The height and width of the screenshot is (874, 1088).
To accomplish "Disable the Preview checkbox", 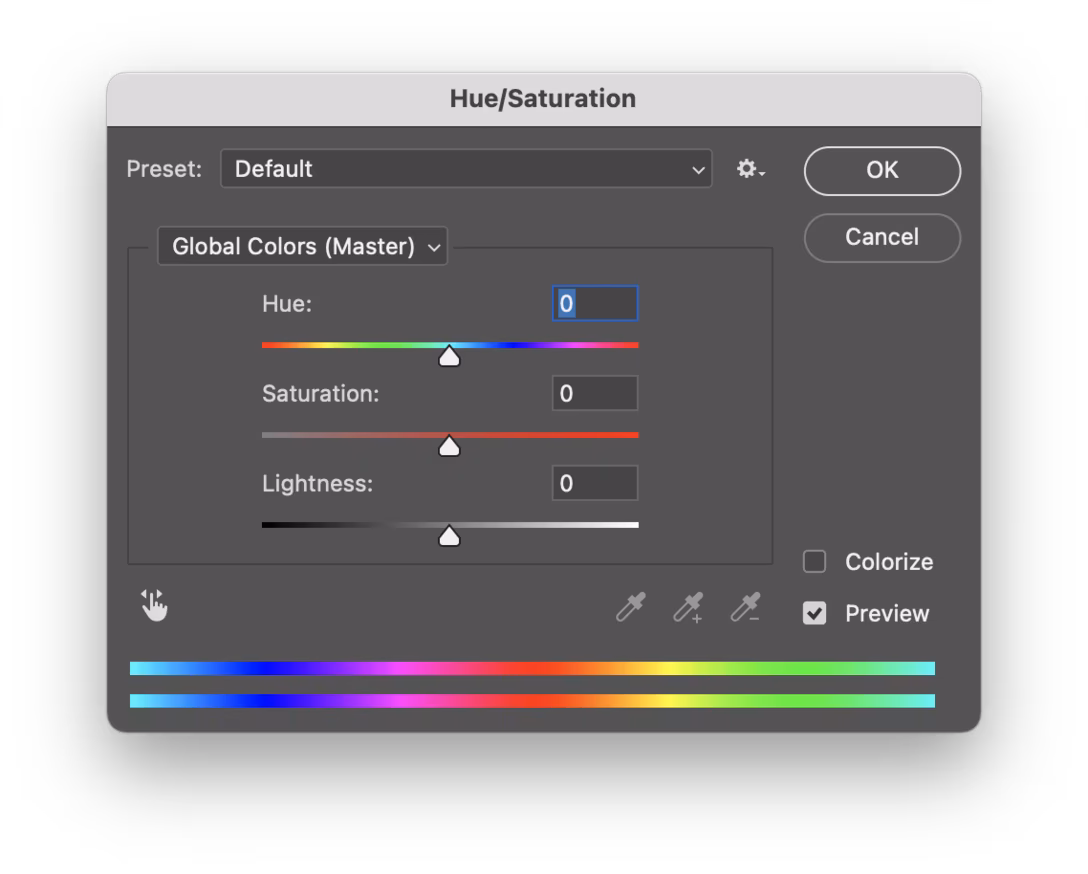I will click(815, 613).
